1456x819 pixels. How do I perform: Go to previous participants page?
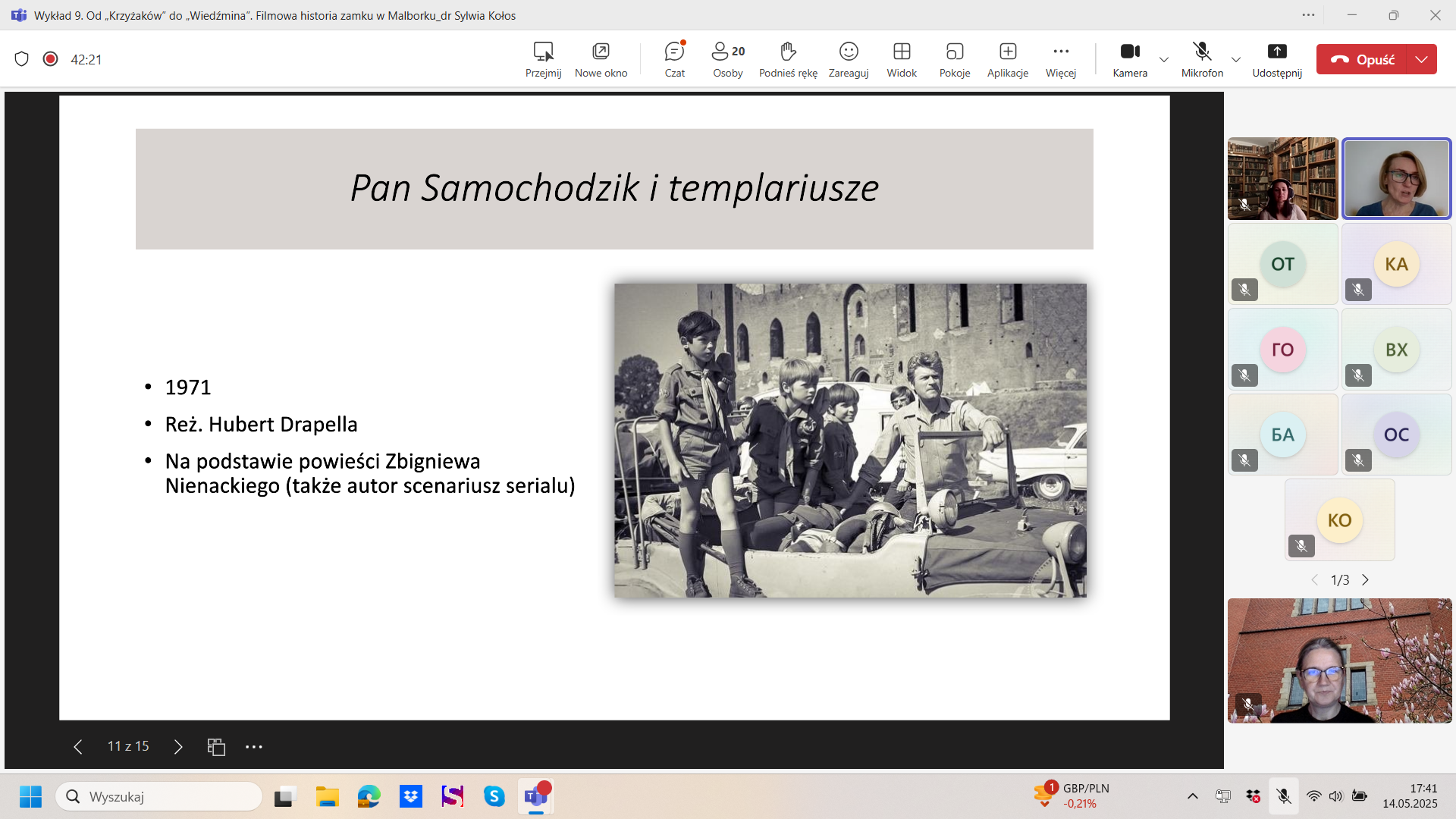point(1314,580)
